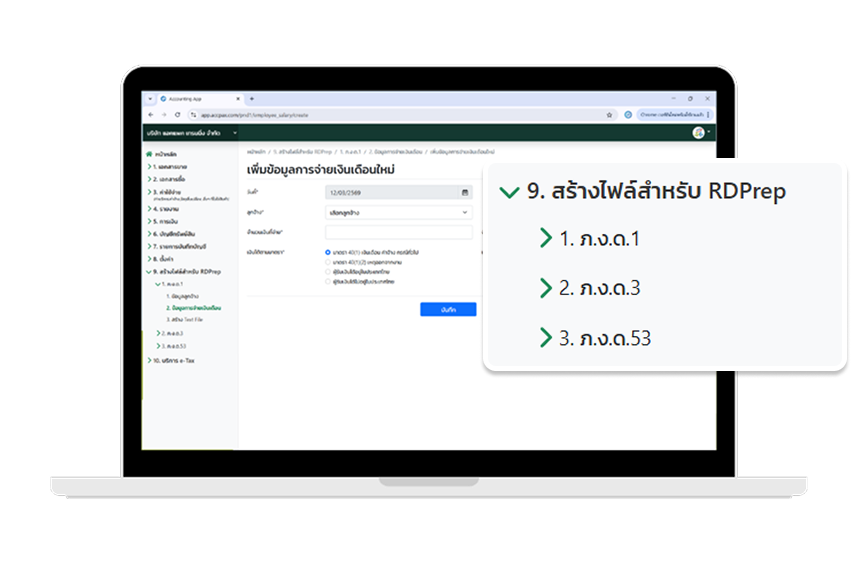Select the มาตรา 40(1) radio option

[328, 252]
